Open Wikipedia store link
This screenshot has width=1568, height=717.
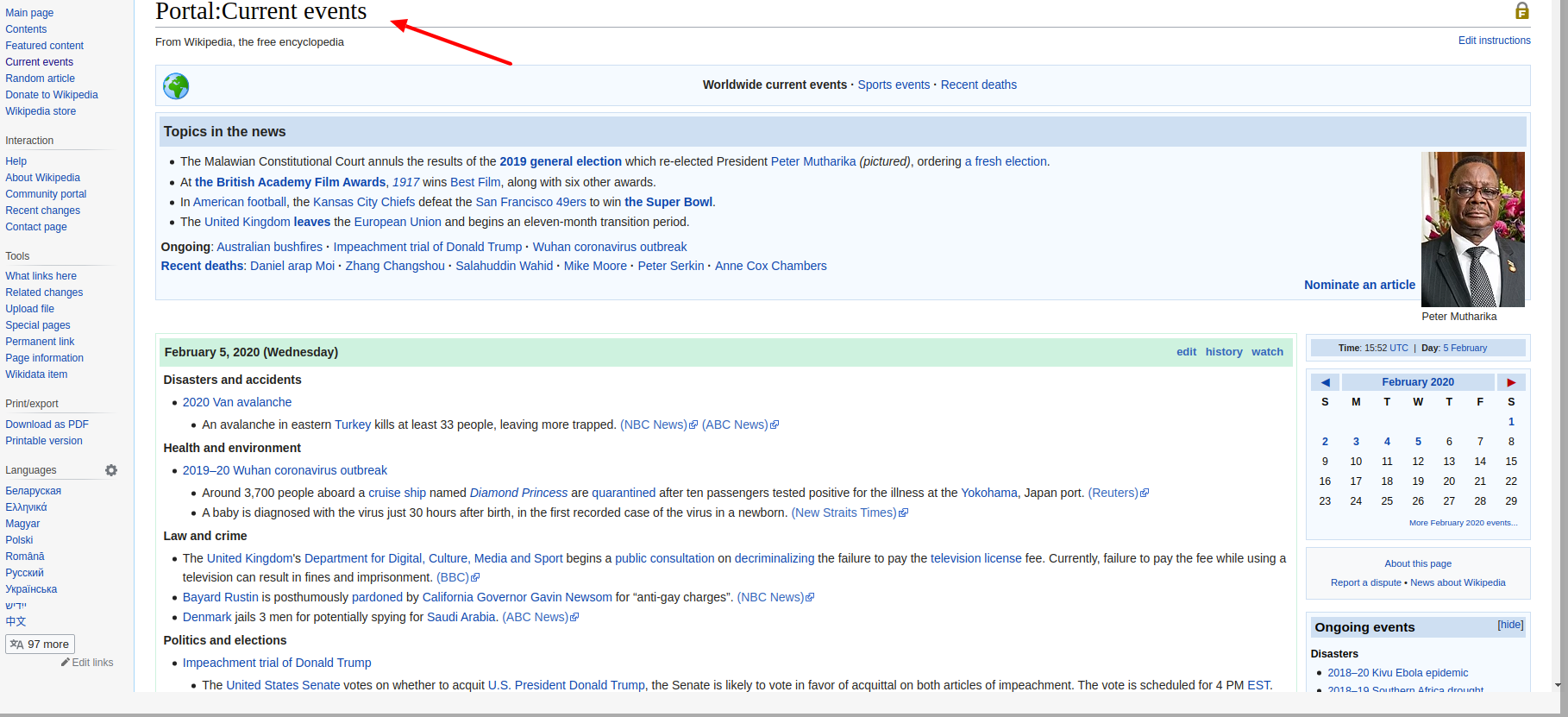click(41, 111)
